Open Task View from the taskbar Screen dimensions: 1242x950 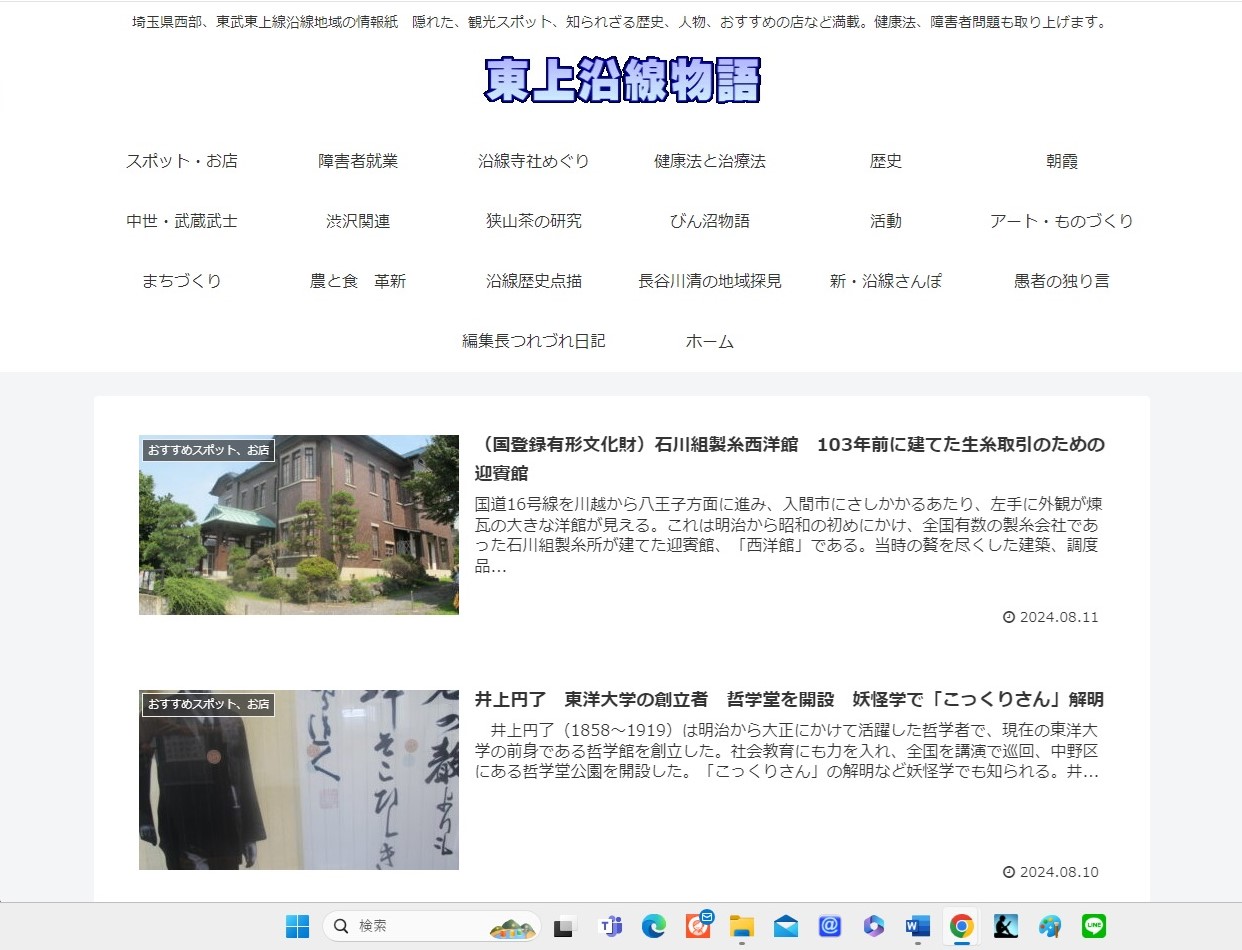[565, 927]
